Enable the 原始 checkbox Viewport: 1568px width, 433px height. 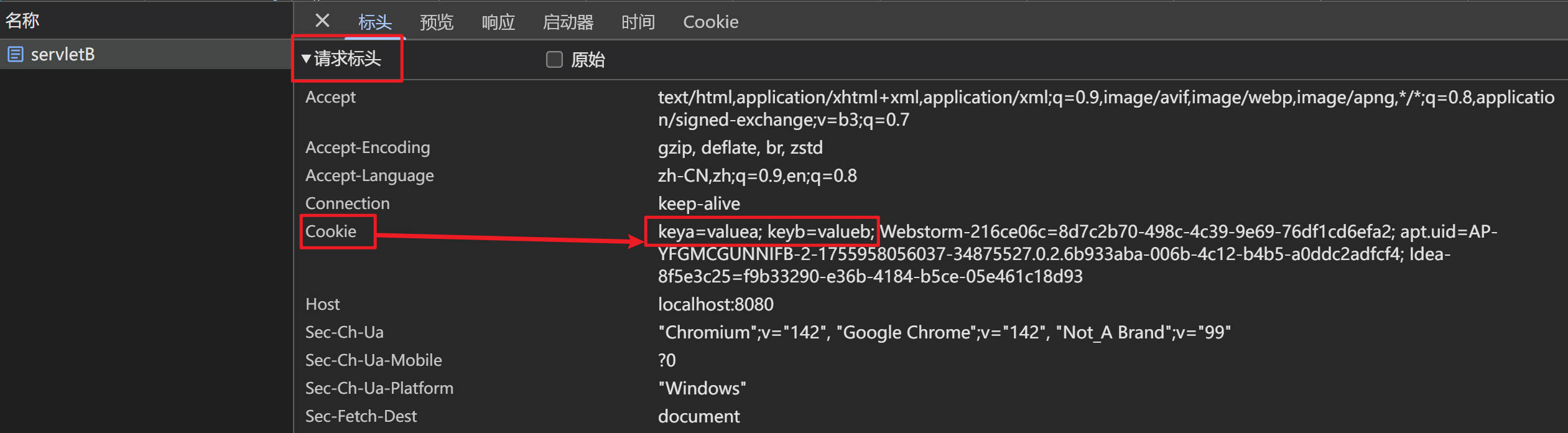pos(554,60)
